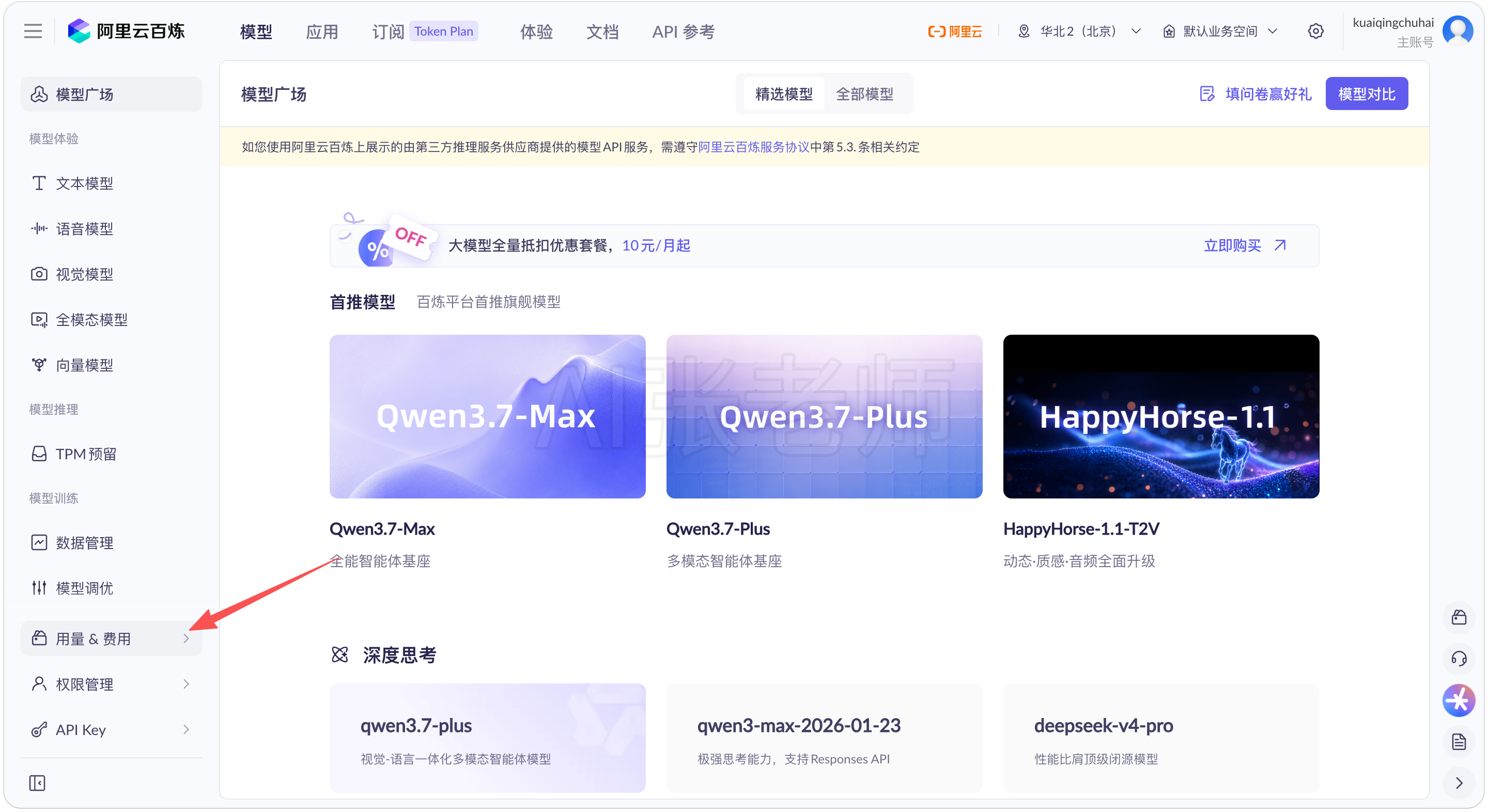
Task: Open the qwen3.7-plus model card
Action: (x=488, y=738)
